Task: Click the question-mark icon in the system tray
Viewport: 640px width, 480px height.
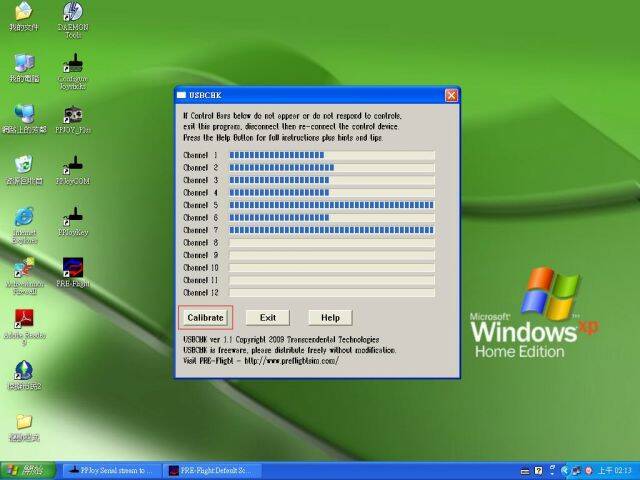Action: point(539,471)
